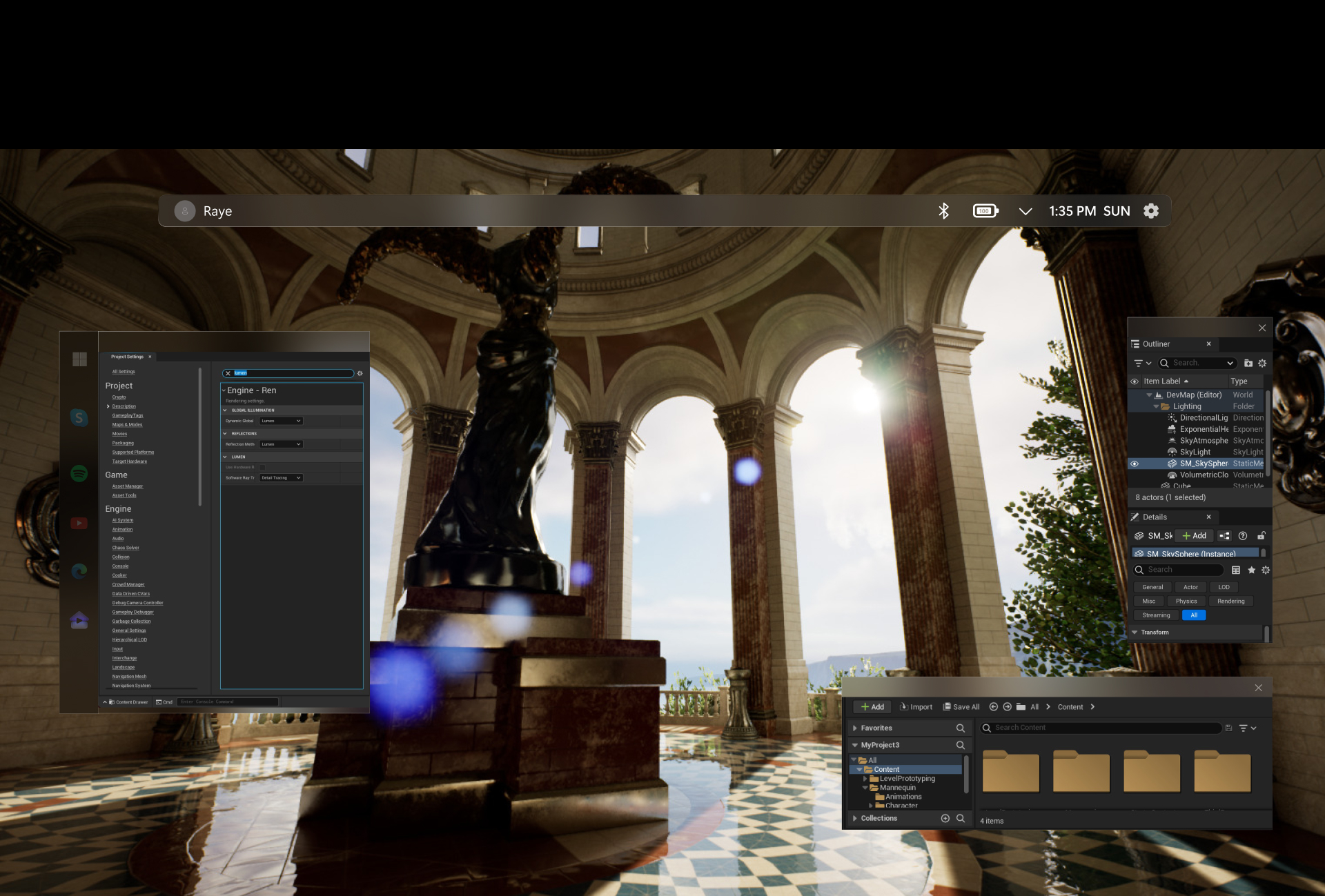Click the Add button in the Details panel
Viewport: 1325px width, 896px height.
point(1195,535)
